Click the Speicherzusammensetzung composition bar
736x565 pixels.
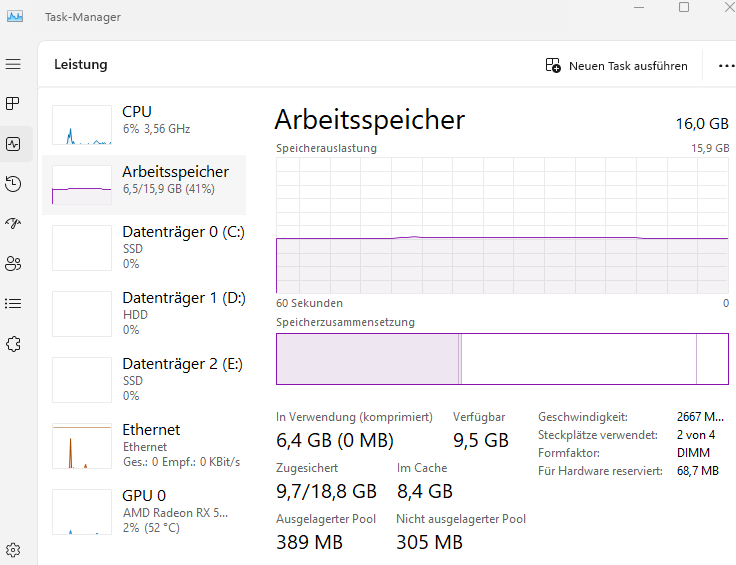click(x=502, y=359)
